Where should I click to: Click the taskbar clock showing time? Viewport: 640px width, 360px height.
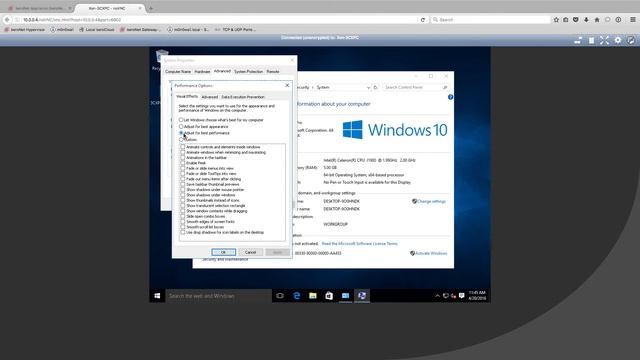[x=477, y=296]
